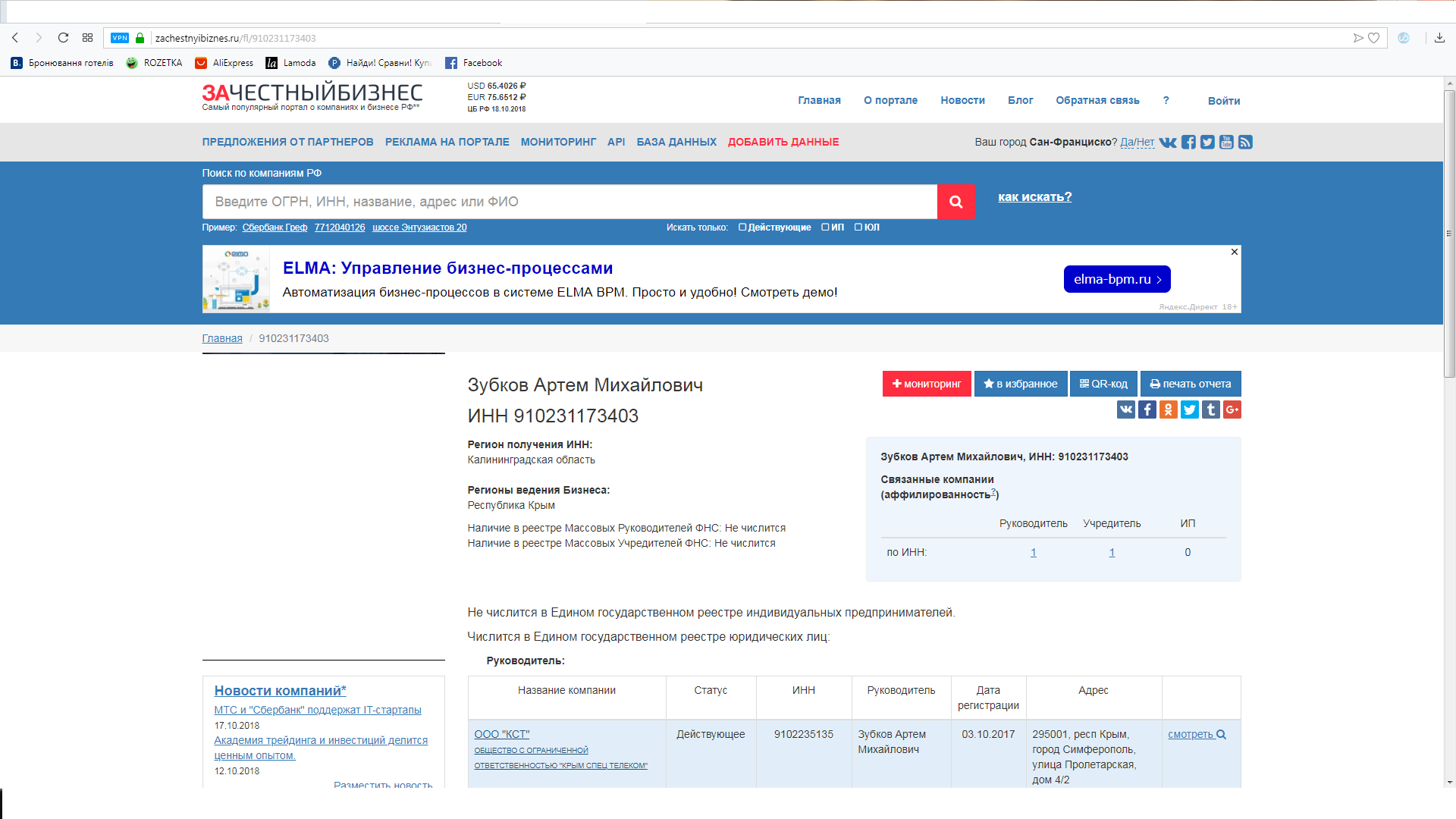Viewport: 1456px width, 819px height.
Task: Click Войти to log in
Action: (1224, 101)
